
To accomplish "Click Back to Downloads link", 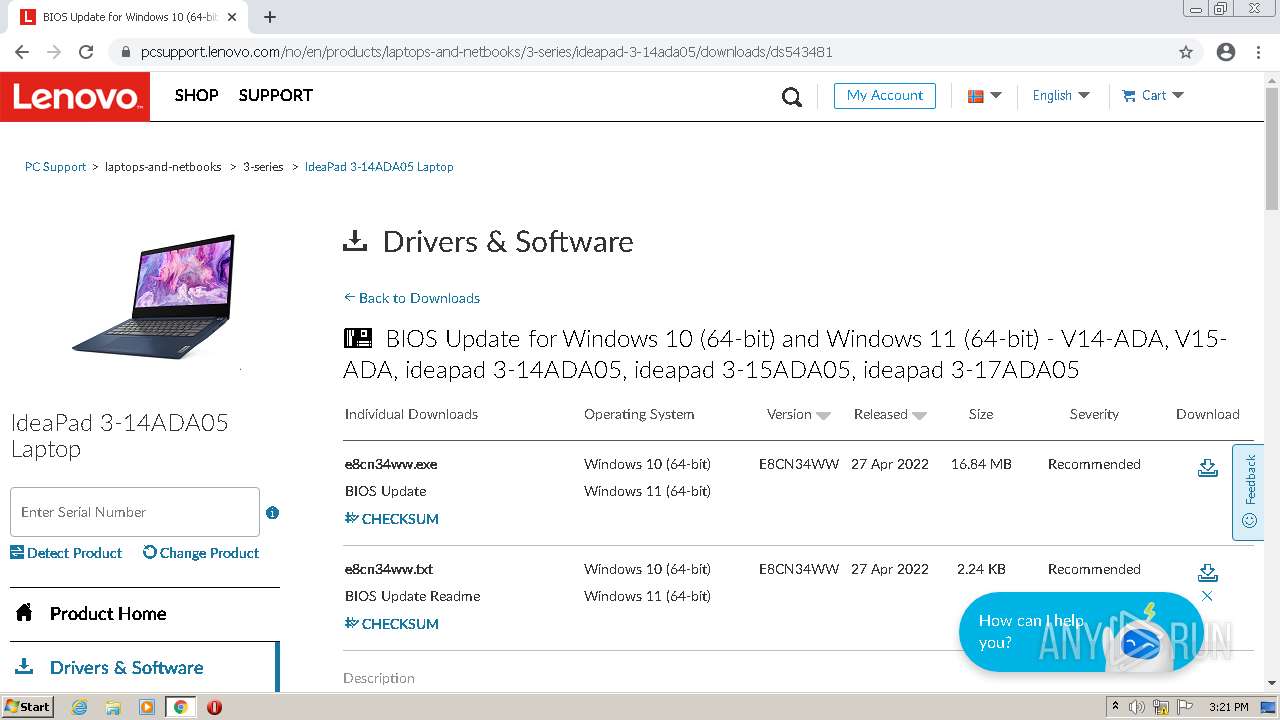I will point(411,298).
